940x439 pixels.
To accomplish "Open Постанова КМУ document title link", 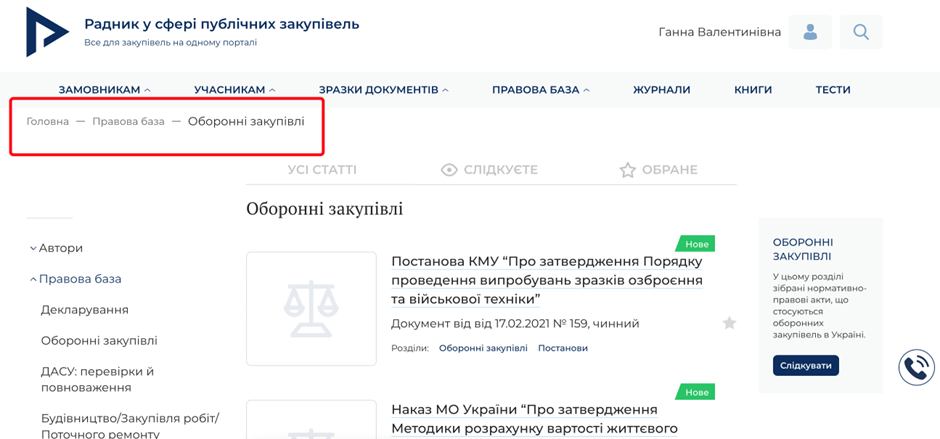I will 547,280.
